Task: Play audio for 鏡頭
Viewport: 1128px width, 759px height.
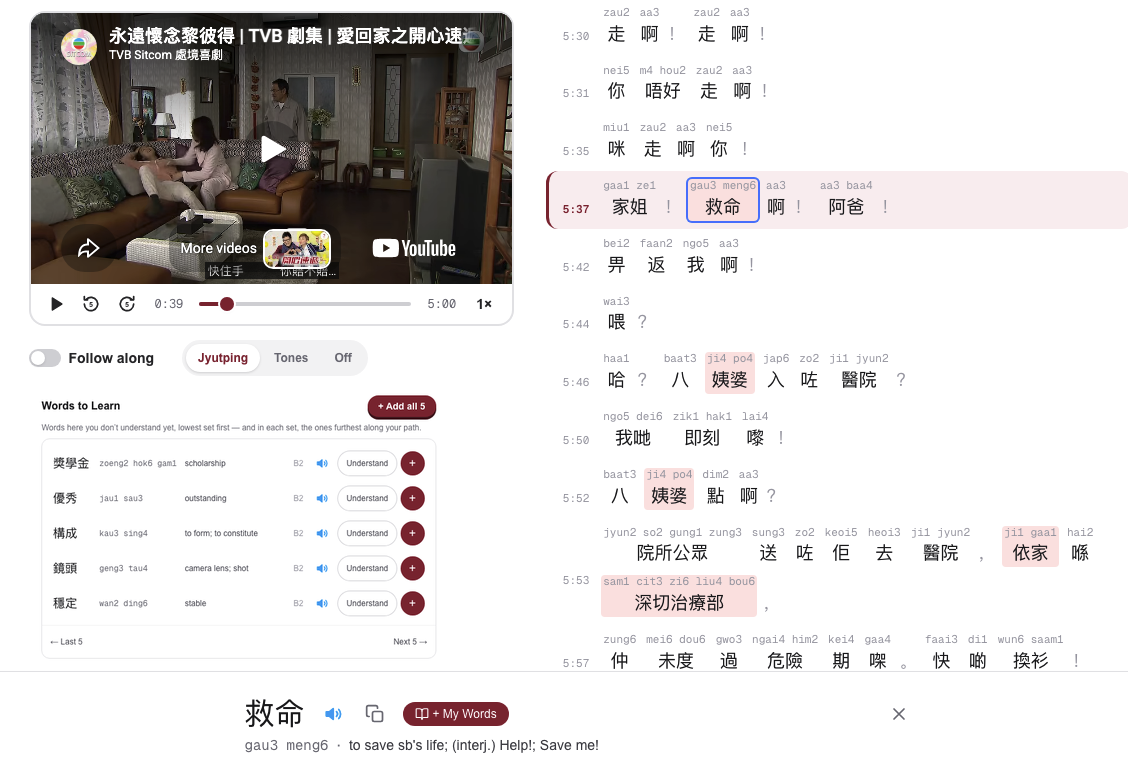Action: coord(322,568)
